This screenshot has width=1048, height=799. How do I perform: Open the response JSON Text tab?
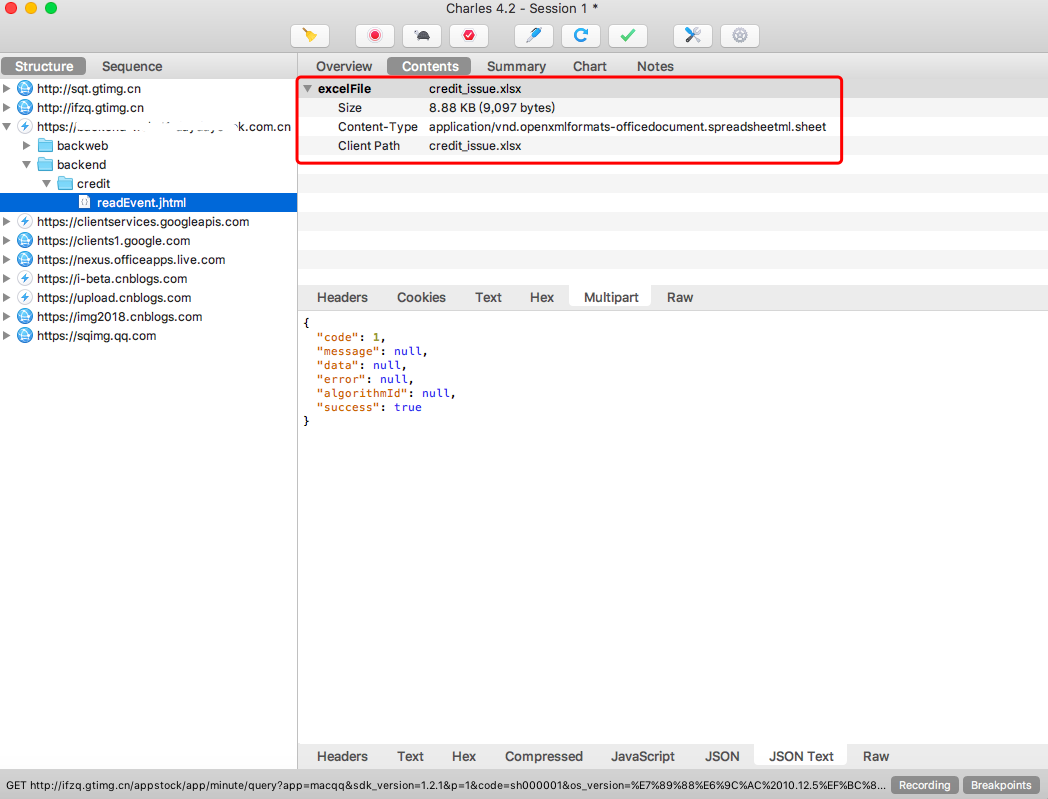[801, 756]
